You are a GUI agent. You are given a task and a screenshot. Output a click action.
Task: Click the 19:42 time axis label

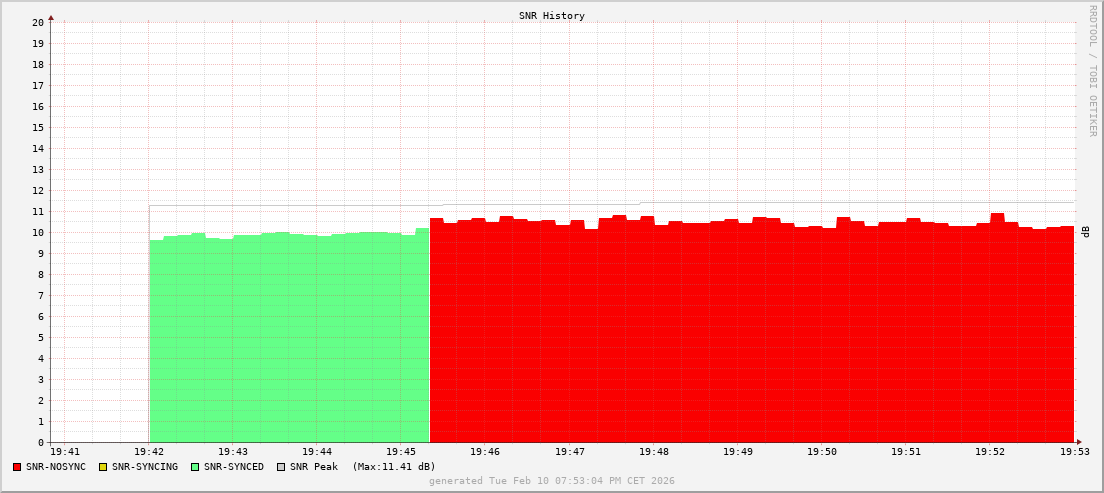pyautogui.click(x=148, y=452)
